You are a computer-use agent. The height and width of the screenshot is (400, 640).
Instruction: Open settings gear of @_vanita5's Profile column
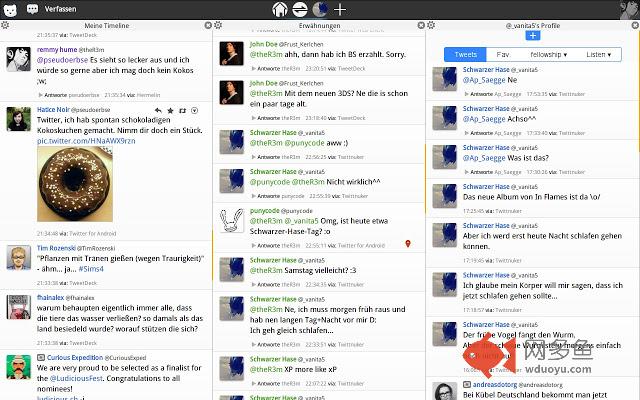click(x=431, y=25)
